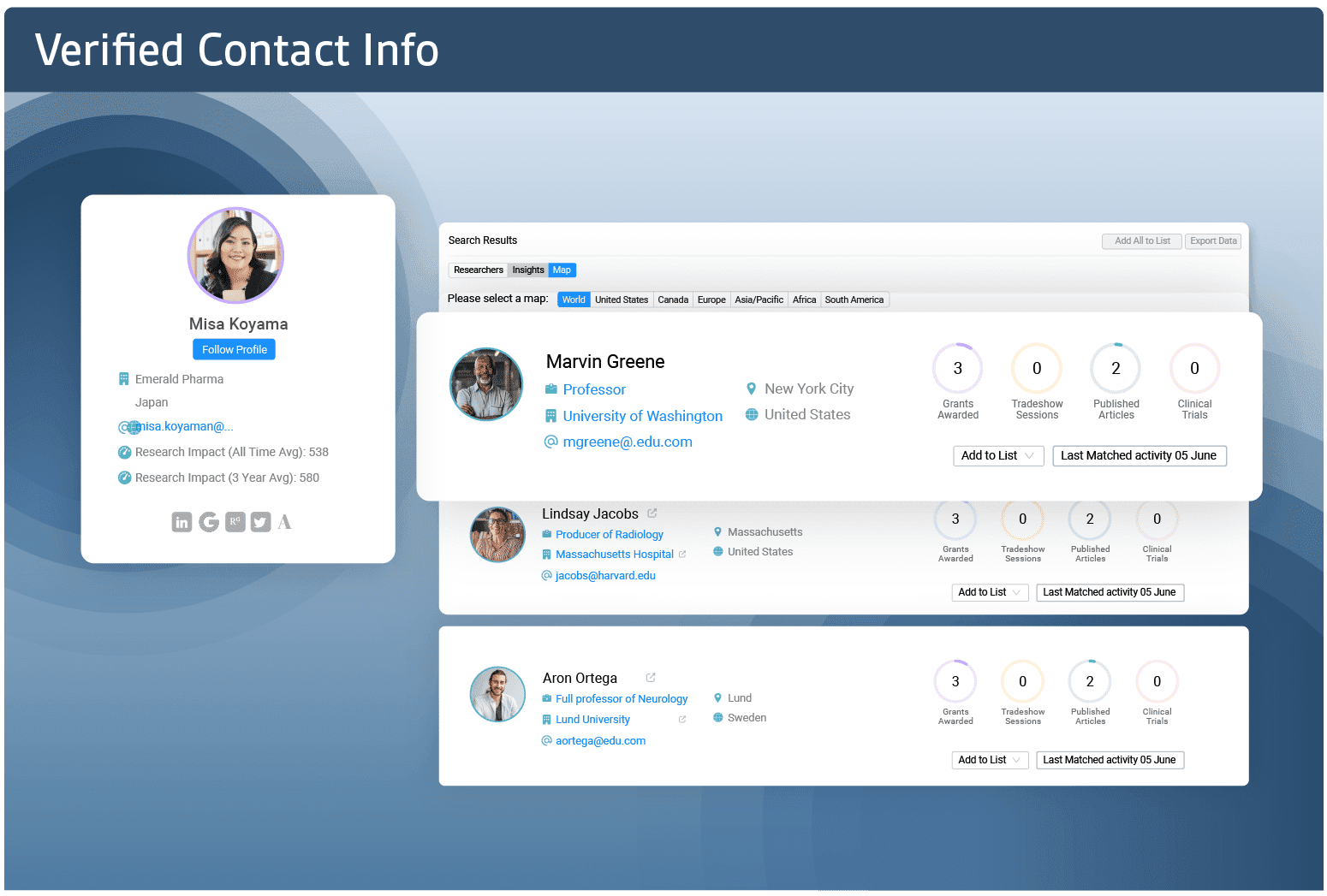The image size is (1327, 896).
Task: Click Aron Ortega's Clinical Trials circle
Action: (1157, 682)
